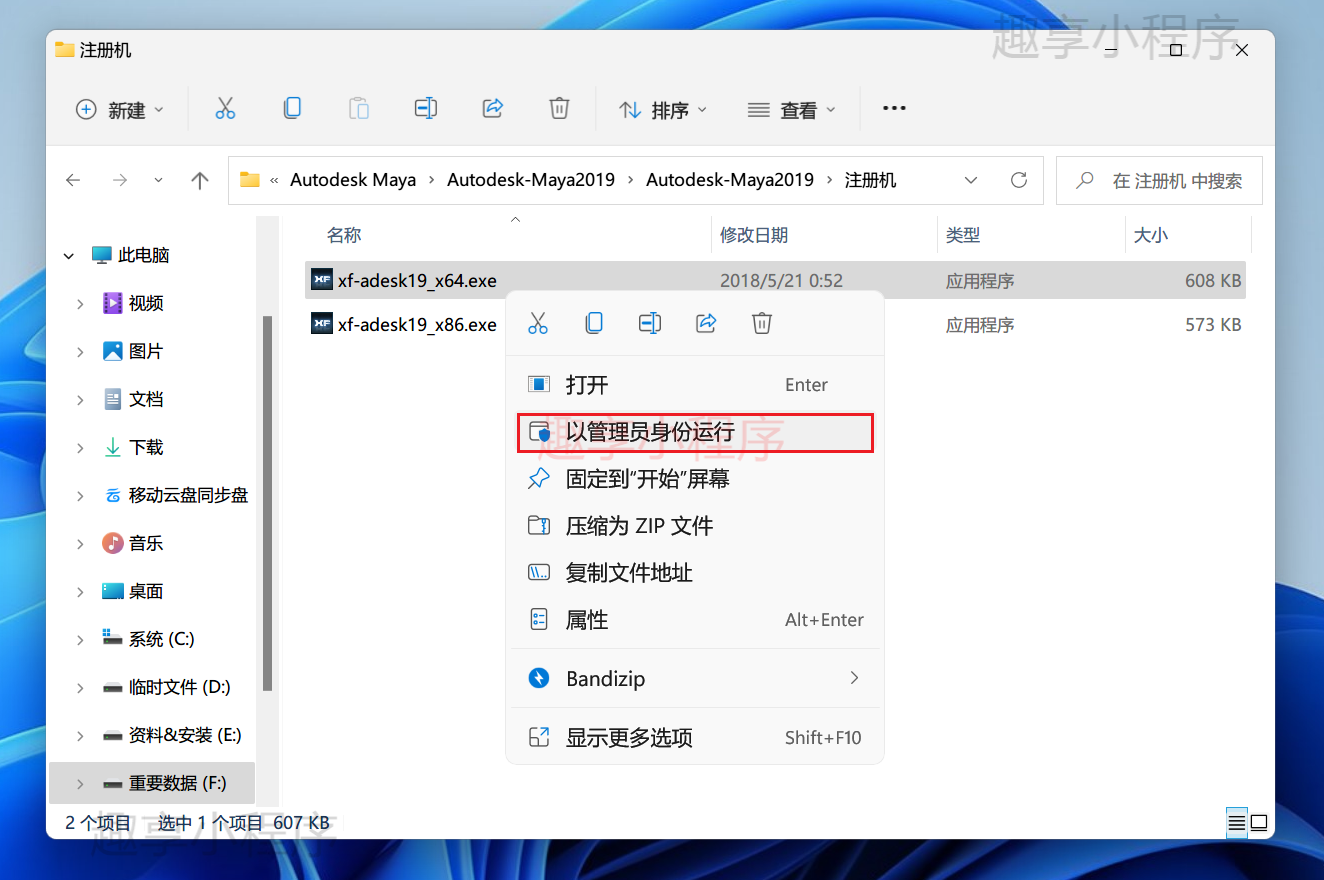Refresh the current folder

[x=1019, y=180]
